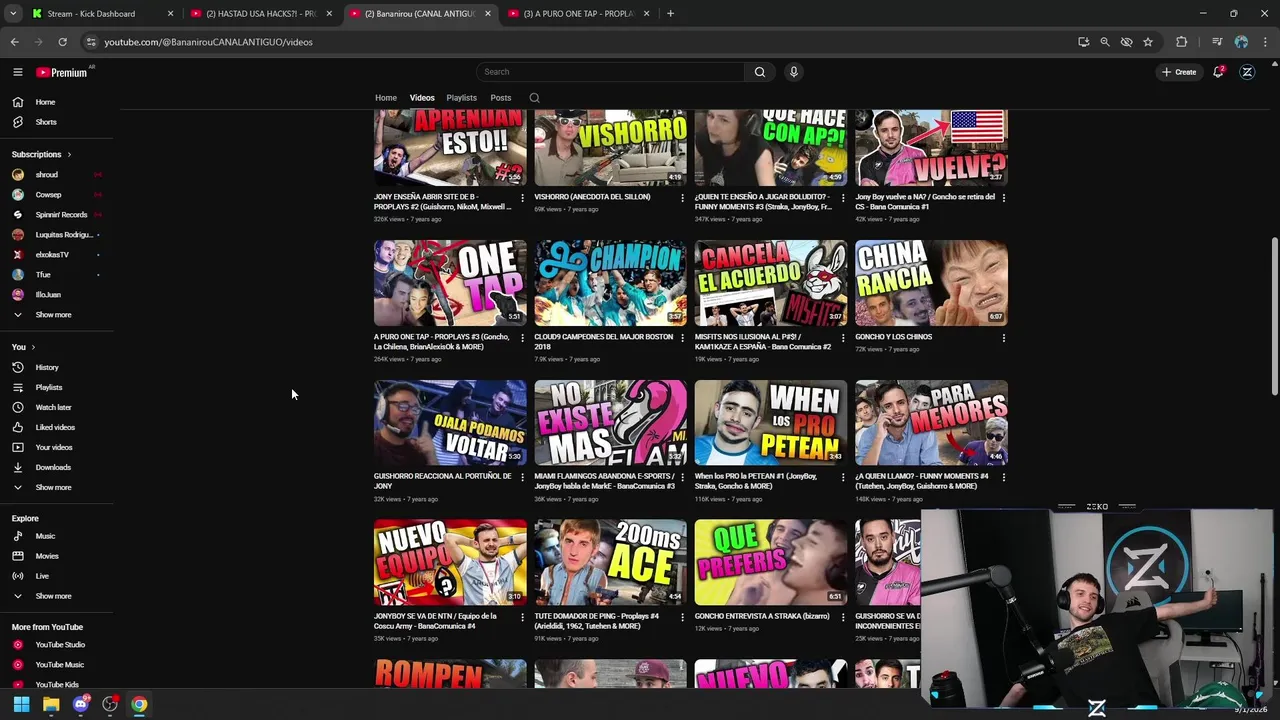Open options menu for GUISHORRO REACCIONA video
The image size is (1280, 720).
pyautogui.click(x=522, y=477)
